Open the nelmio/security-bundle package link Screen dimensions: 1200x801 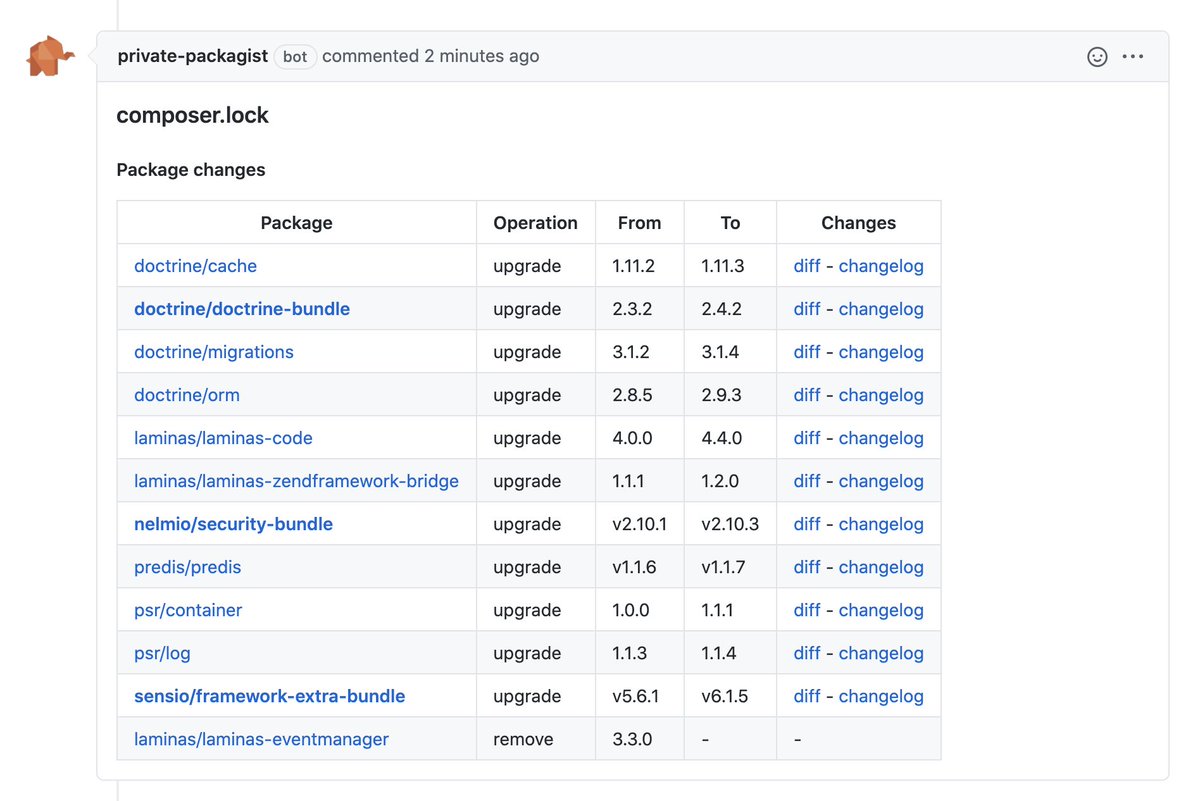pos(234,524)
